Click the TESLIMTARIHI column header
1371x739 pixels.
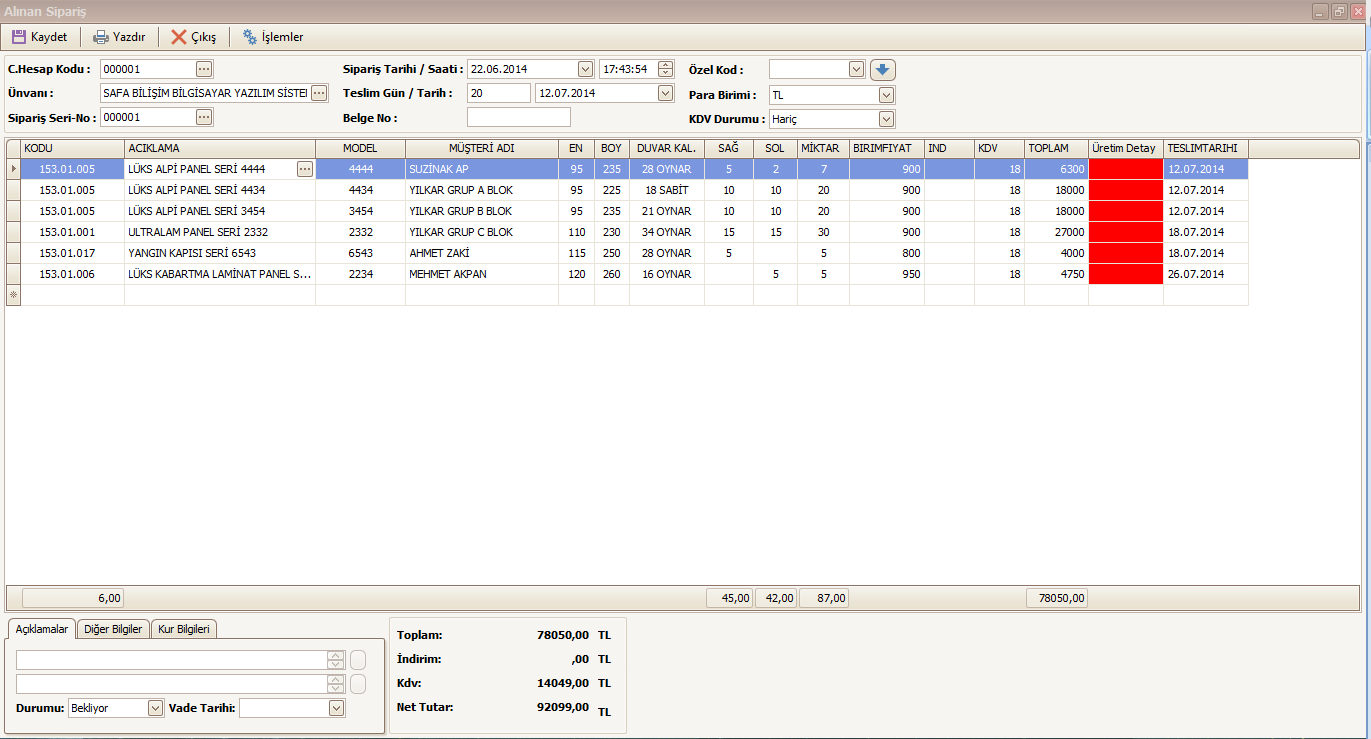[x=1205, y=148]
